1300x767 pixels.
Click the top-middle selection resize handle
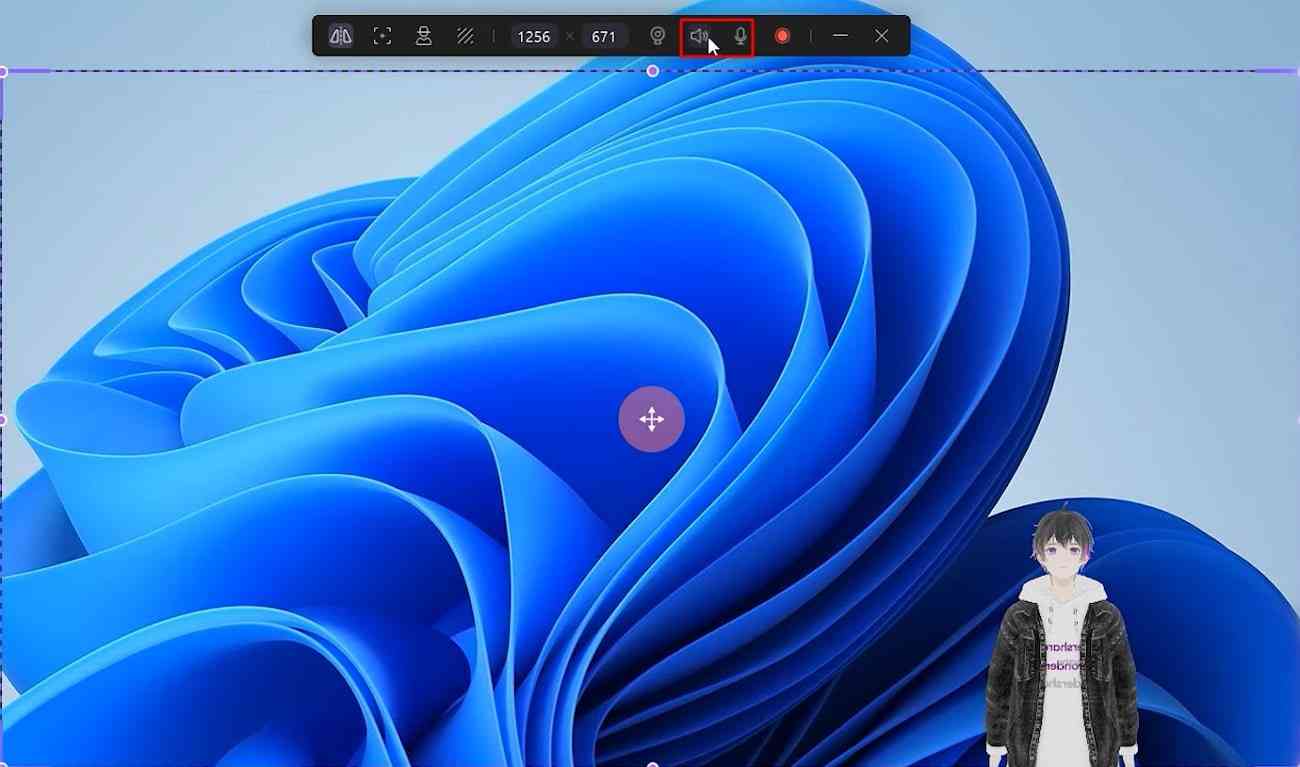tap(653, 71)
